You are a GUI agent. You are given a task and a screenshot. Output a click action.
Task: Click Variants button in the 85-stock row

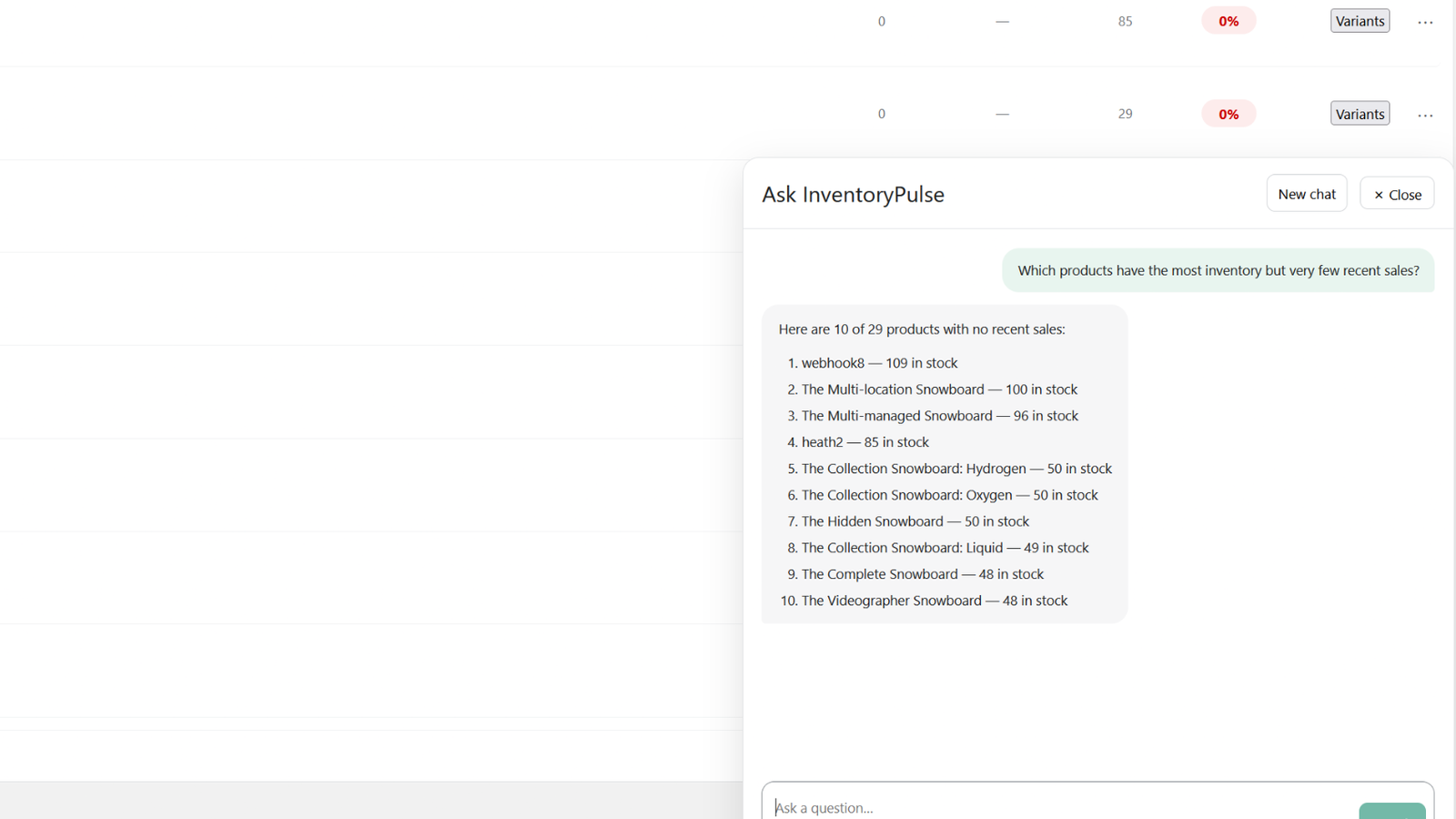pyautogui.click(x=1360, y=21)
